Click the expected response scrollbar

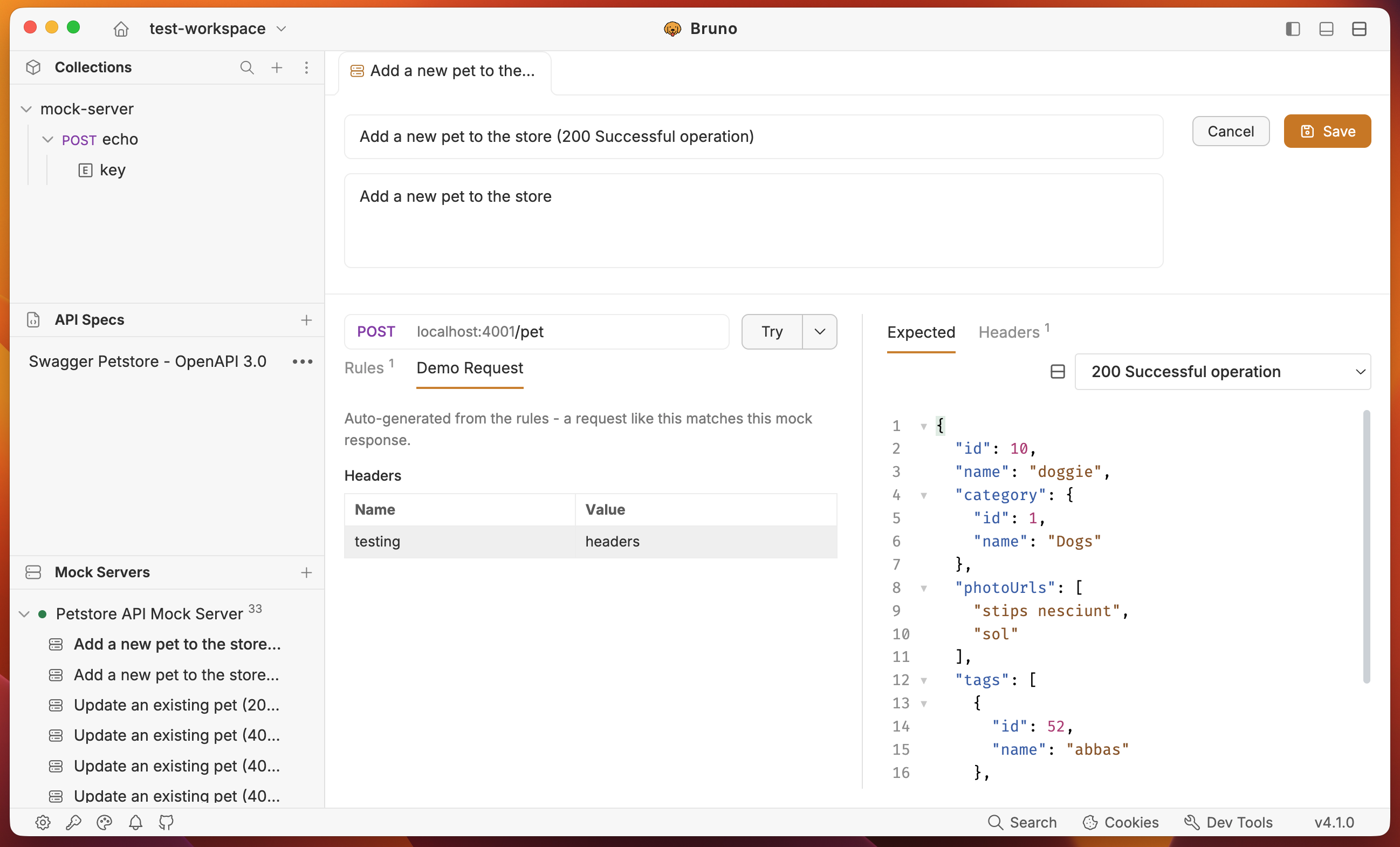point(1366,547)
